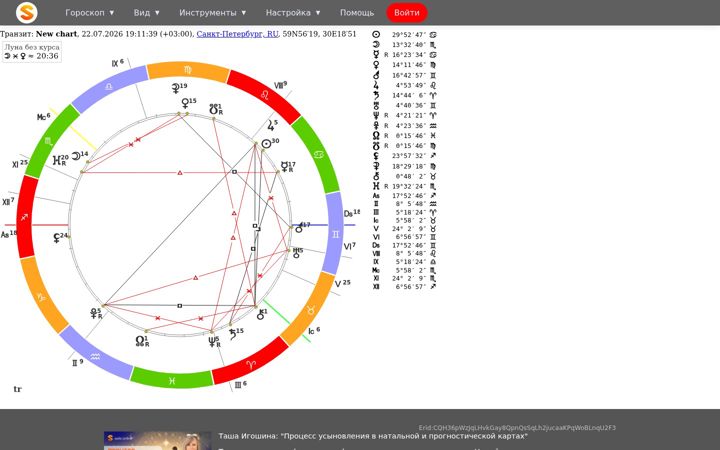Open the Гороскоп dropdown menu

coord(90,12)
